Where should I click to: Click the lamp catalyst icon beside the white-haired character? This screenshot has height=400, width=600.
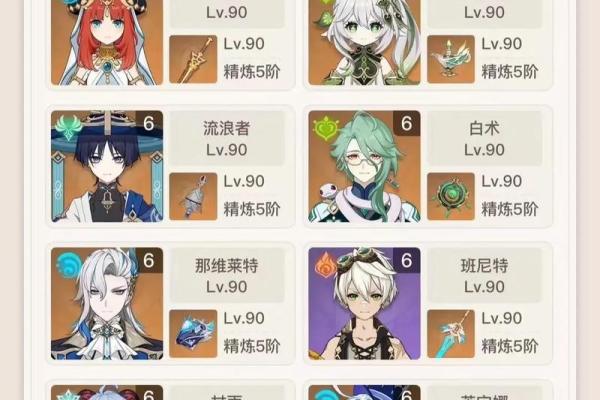click(451, 59)
